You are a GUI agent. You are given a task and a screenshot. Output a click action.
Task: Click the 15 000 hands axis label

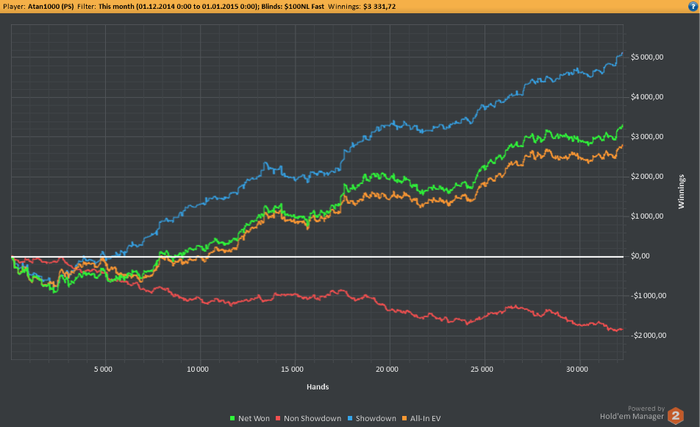[x=292, y=369]
